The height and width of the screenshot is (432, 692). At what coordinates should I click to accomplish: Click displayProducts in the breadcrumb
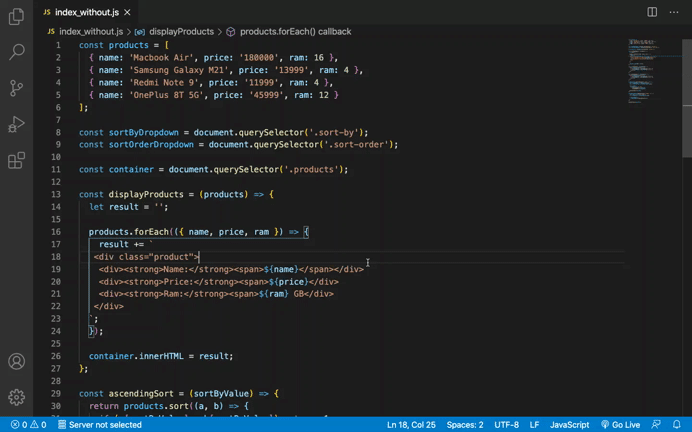click(x=181, y=32)
